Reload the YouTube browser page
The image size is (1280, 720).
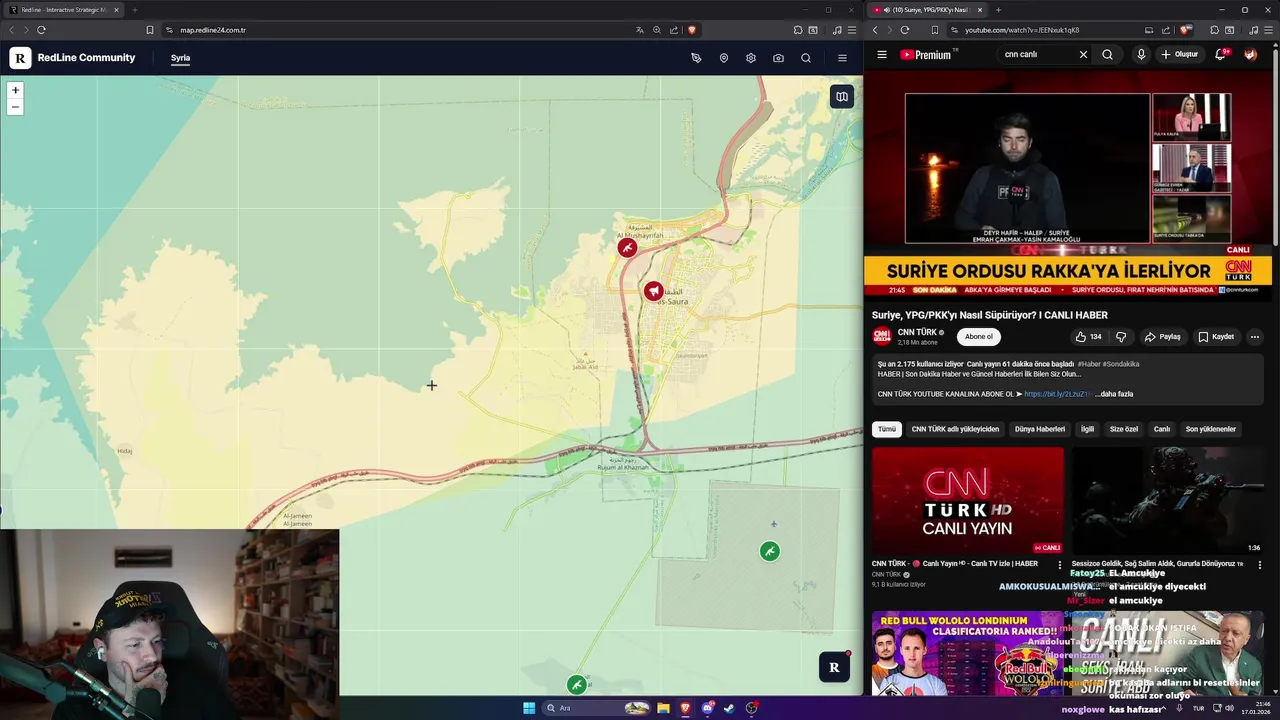pyautogui.click(x=904, y=30)
